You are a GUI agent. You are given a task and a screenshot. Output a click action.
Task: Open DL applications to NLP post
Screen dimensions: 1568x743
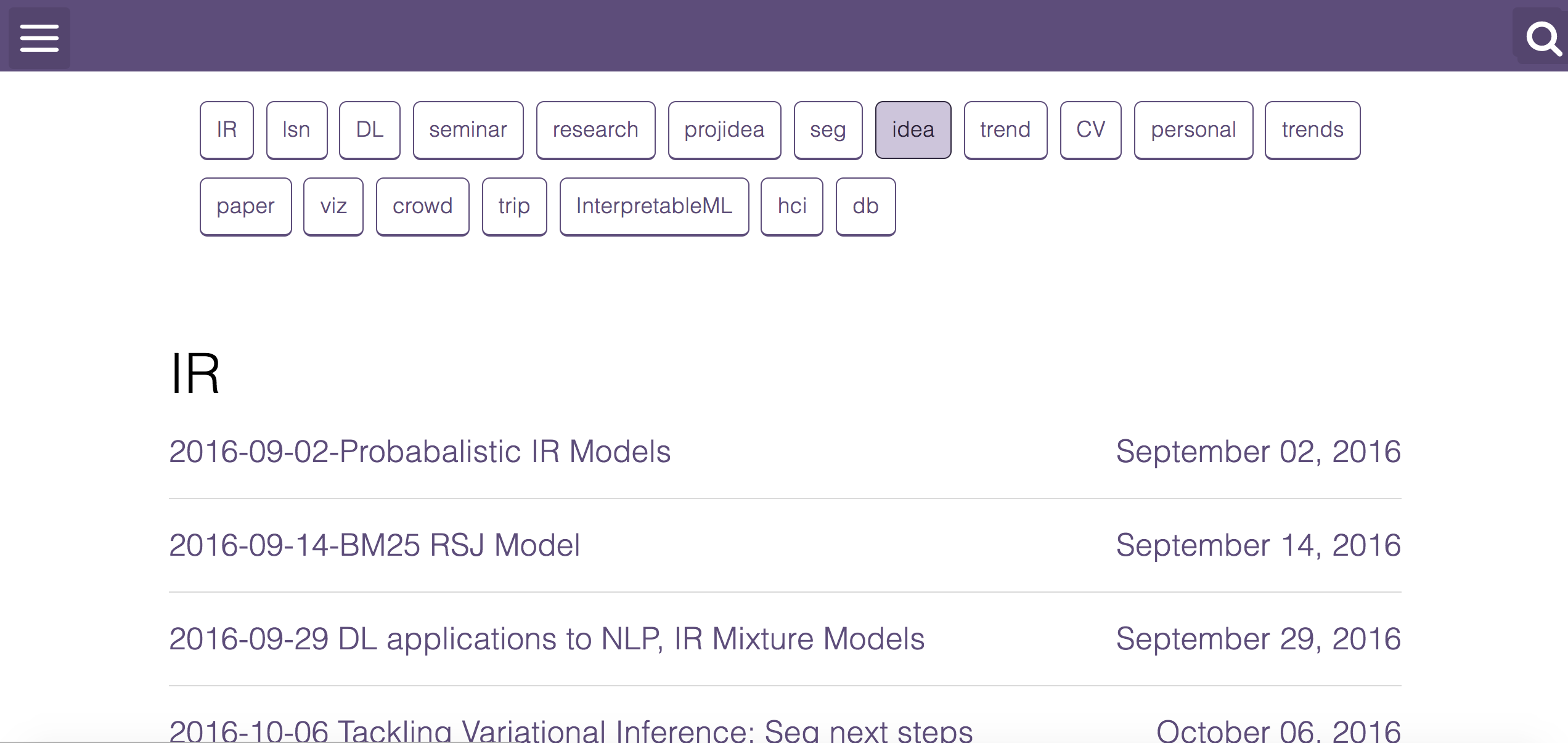point(546,639)
